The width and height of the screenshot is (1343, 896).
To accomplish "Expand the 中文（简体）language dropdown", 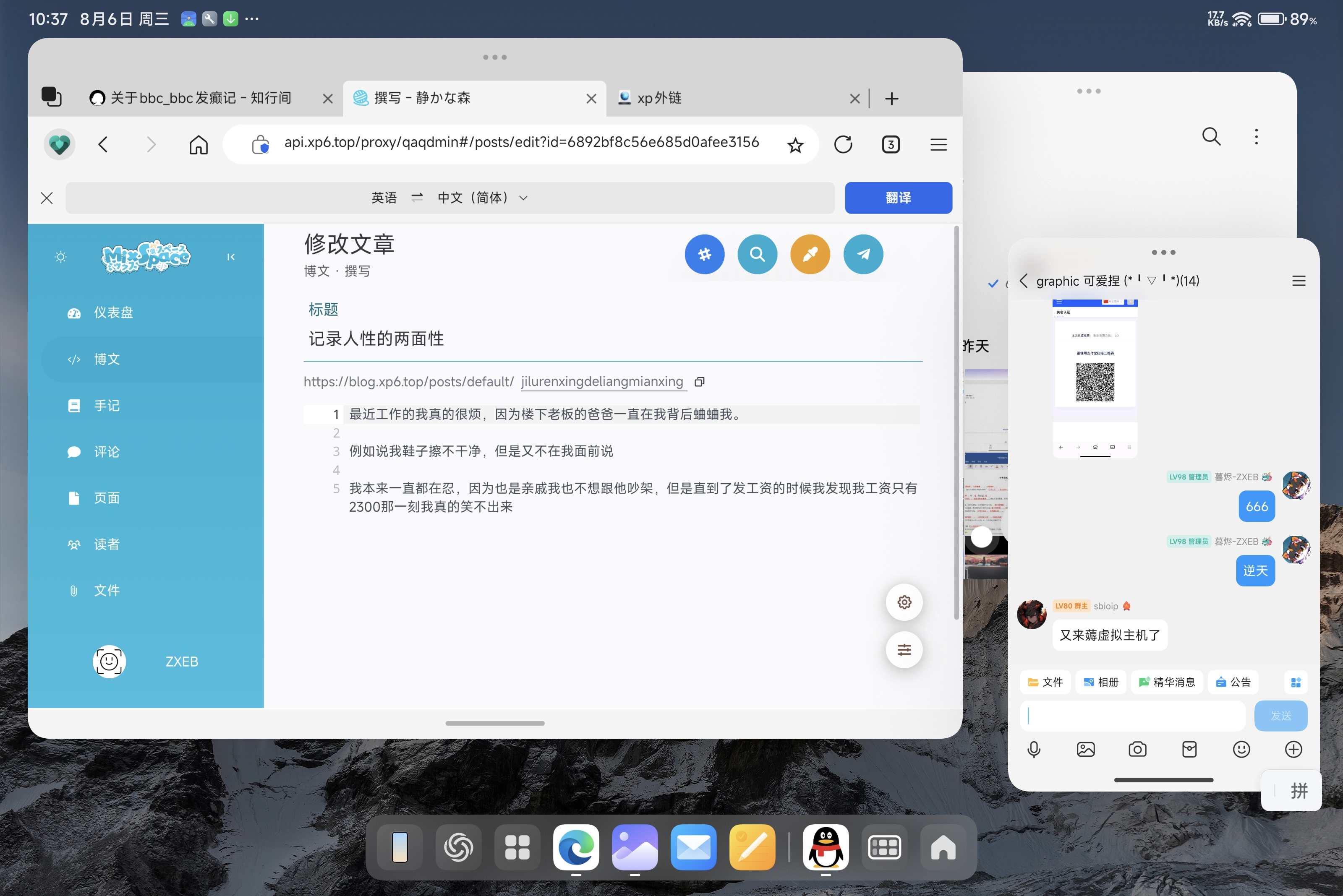I will pos(482,198).
